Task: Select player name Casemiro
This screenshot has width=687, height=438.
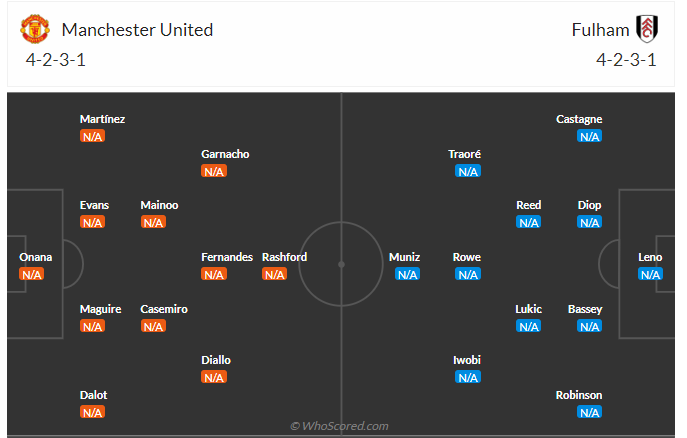Action: tap(164, 309)
